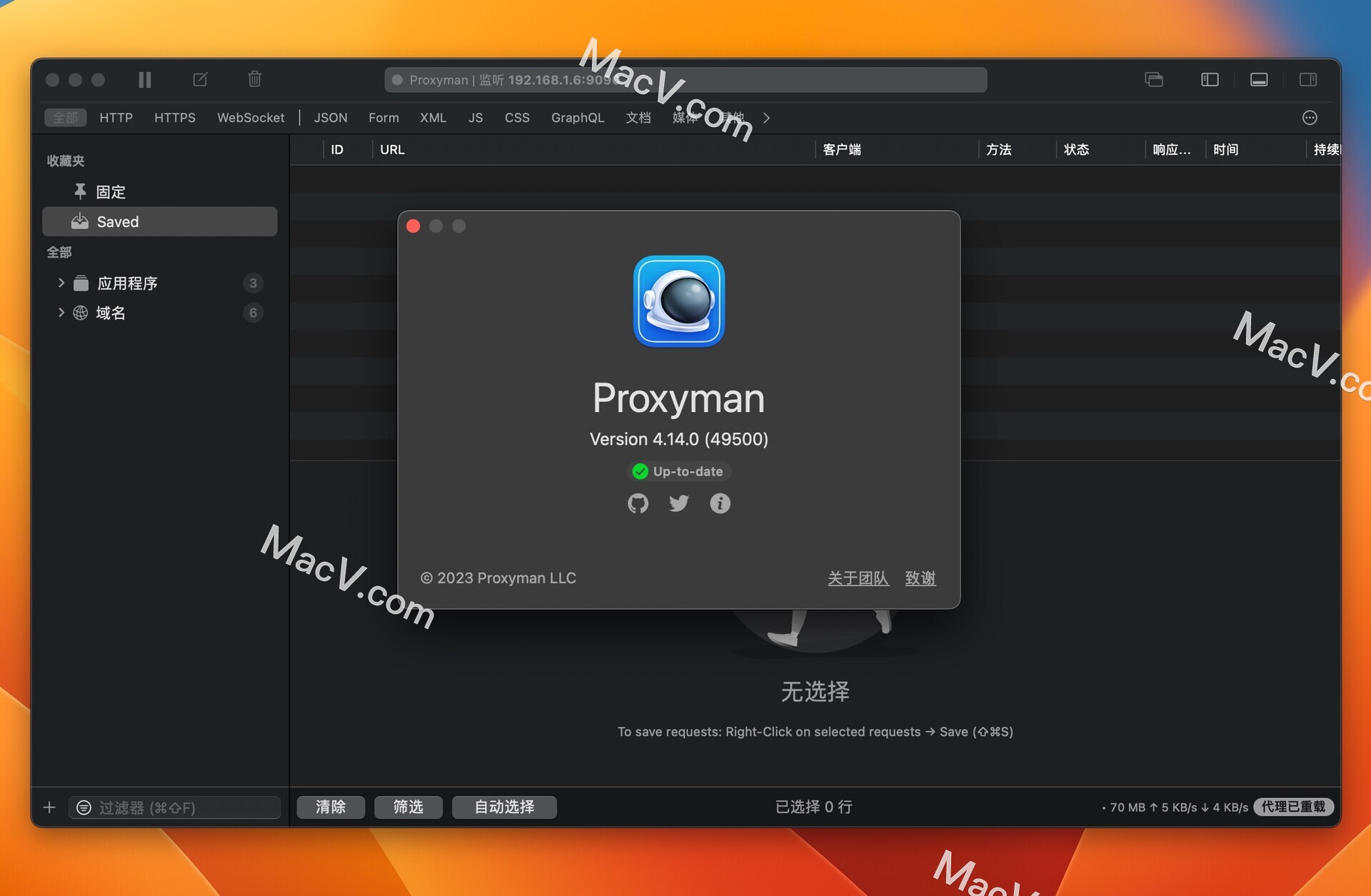
Task: Open the 致谢 acknowledgements link
Action: 920,578
